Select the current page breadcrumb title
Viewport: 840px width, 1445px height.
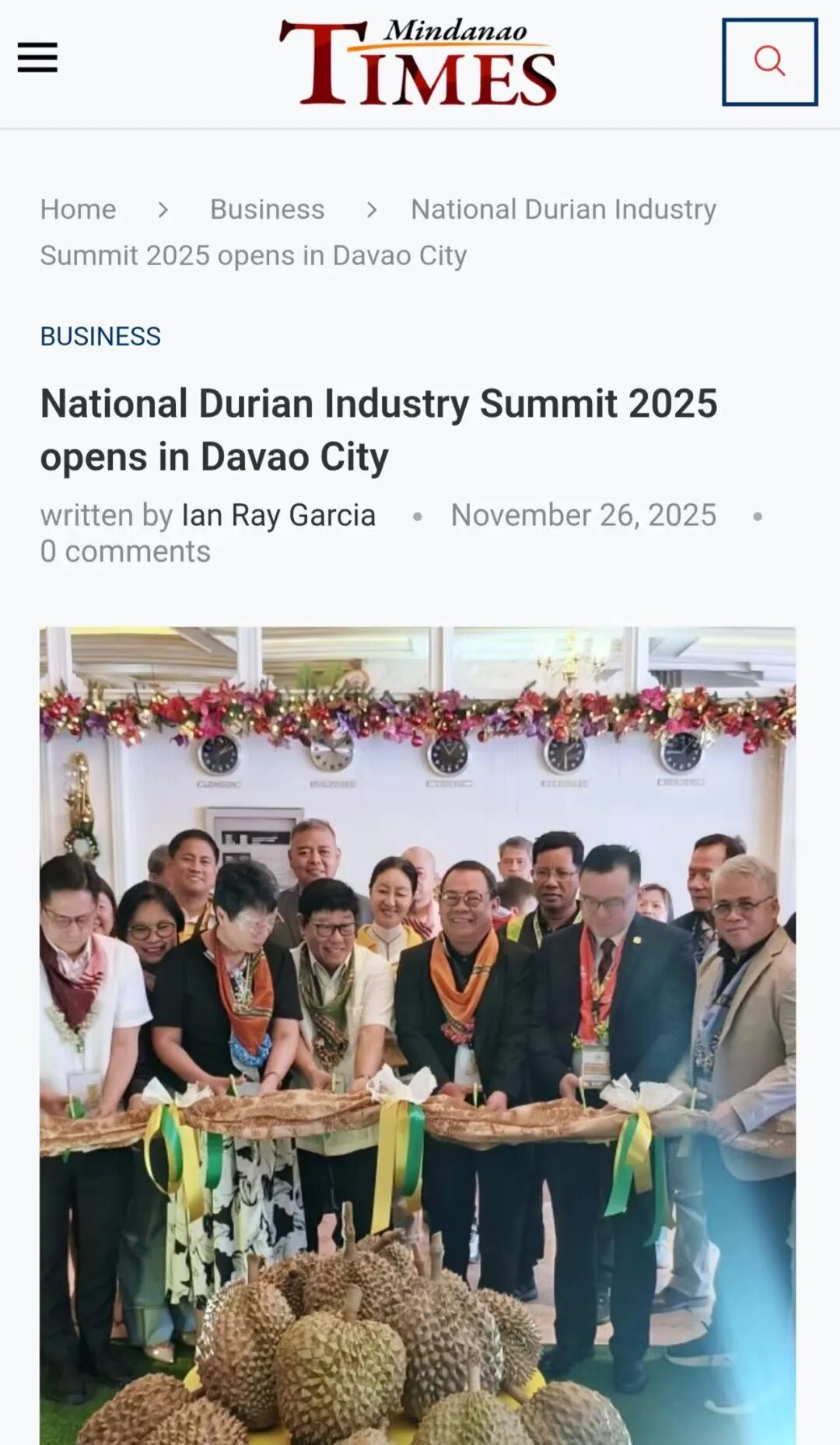(378, 233)
